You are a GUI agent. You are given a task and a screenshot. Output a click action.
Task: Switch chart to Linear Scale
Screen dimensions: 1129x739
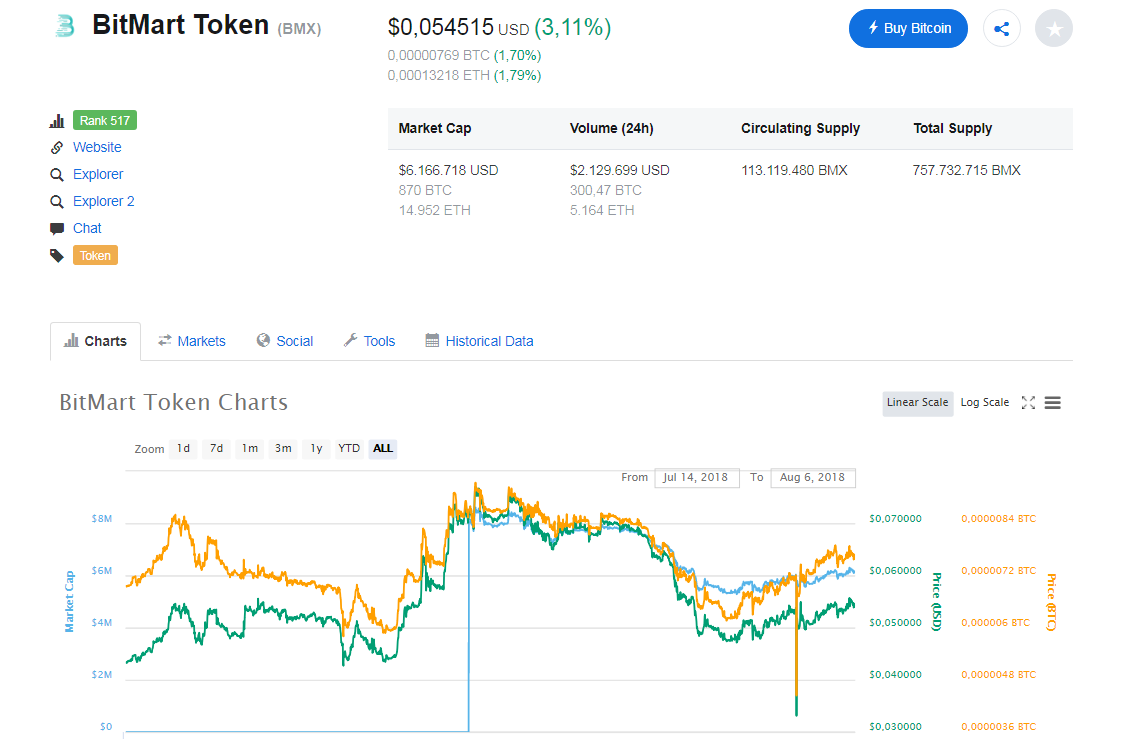coord(917,403)
